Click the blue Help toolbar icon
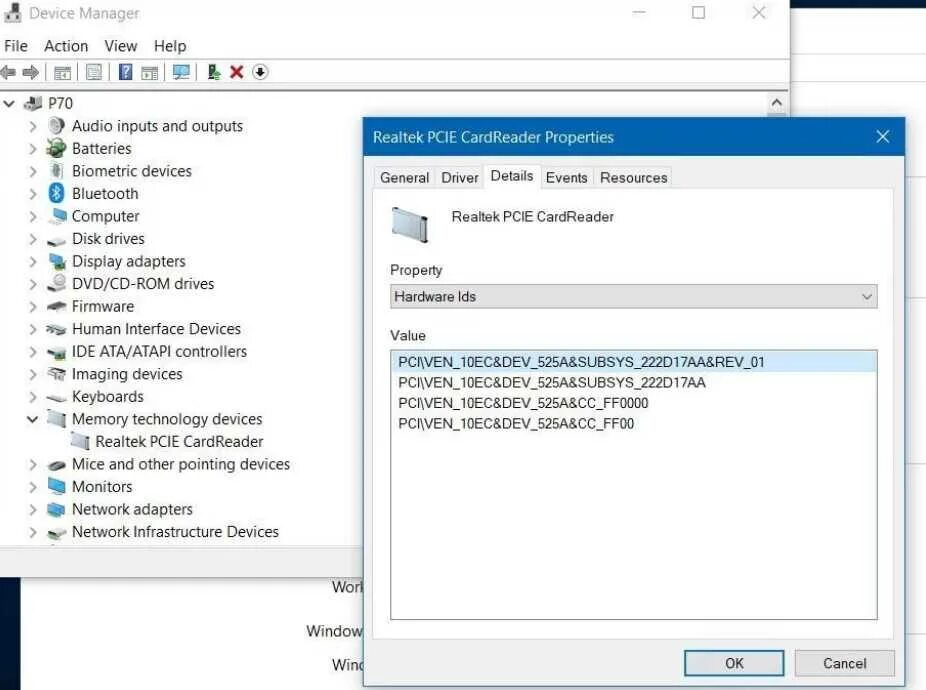 point(125,72)
